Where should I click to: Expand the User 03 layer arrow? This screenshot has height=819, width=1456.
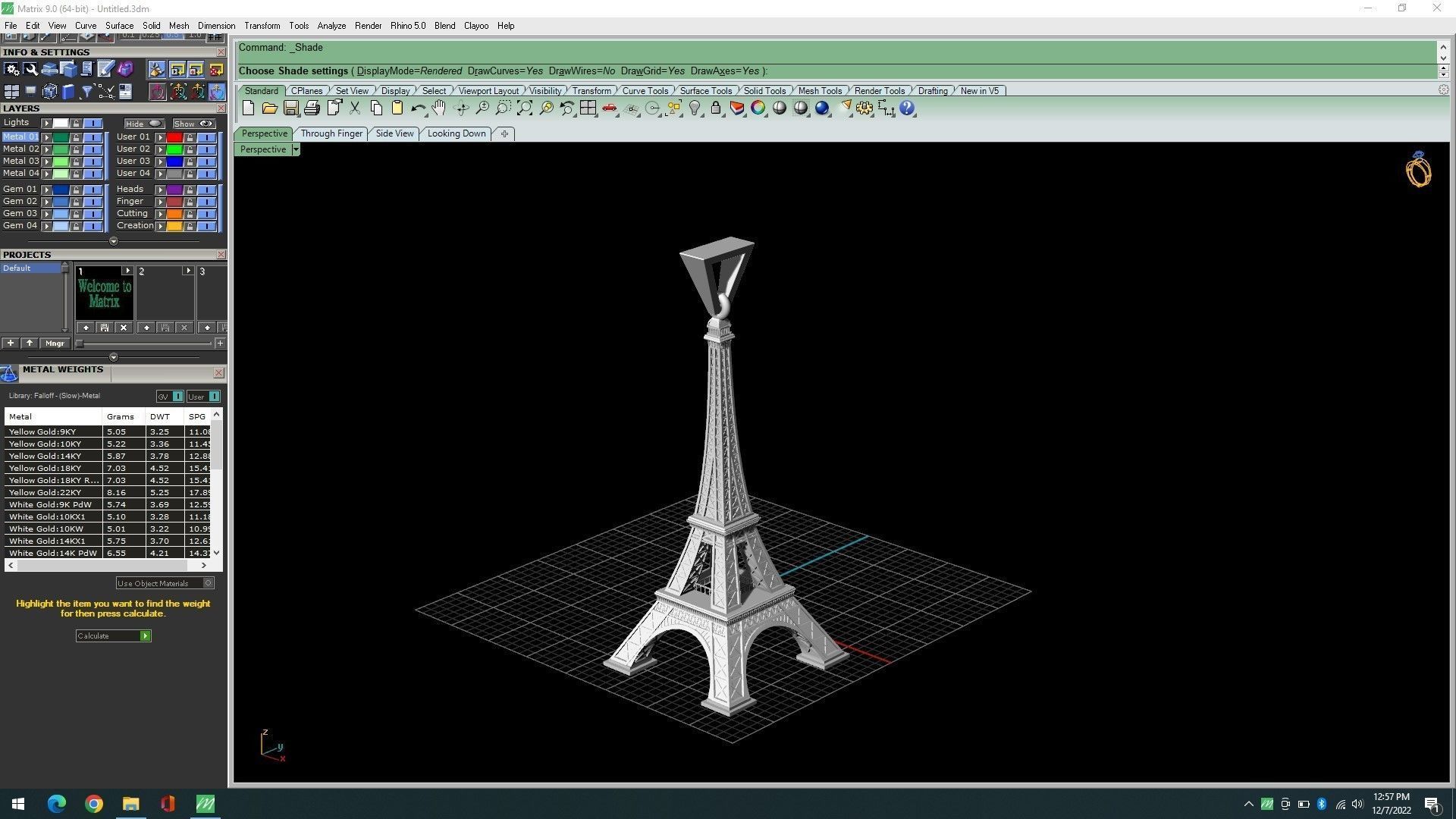click(161, 162)
